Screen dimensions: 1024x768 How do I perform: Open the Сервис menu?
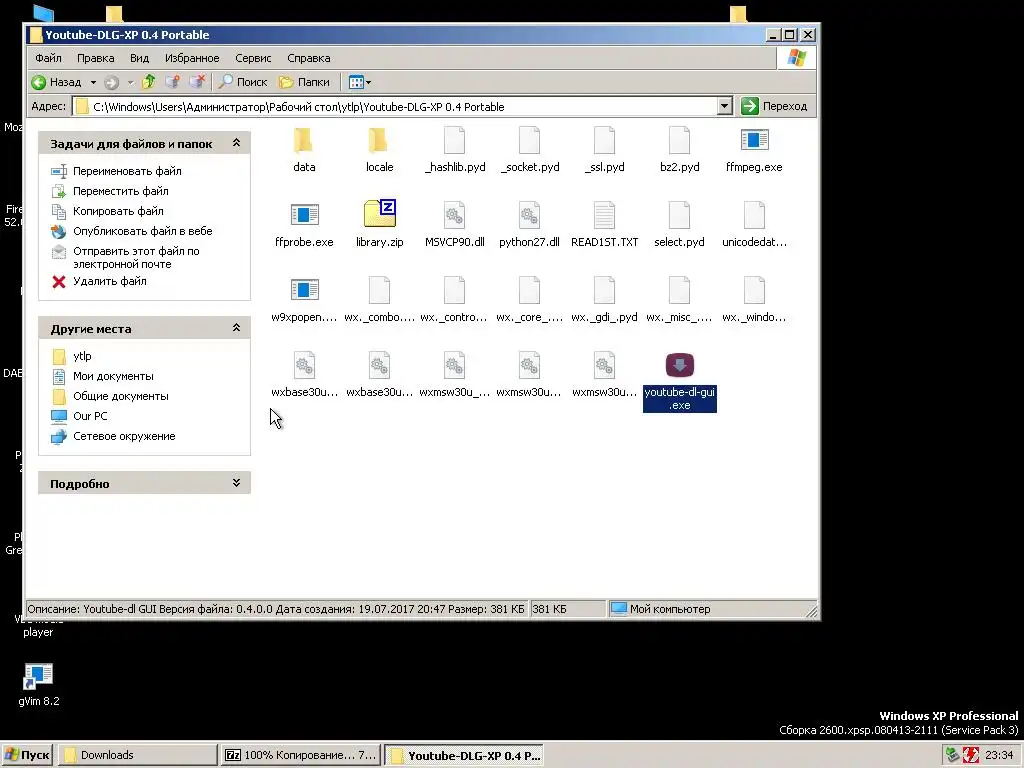tap(253, 58)
